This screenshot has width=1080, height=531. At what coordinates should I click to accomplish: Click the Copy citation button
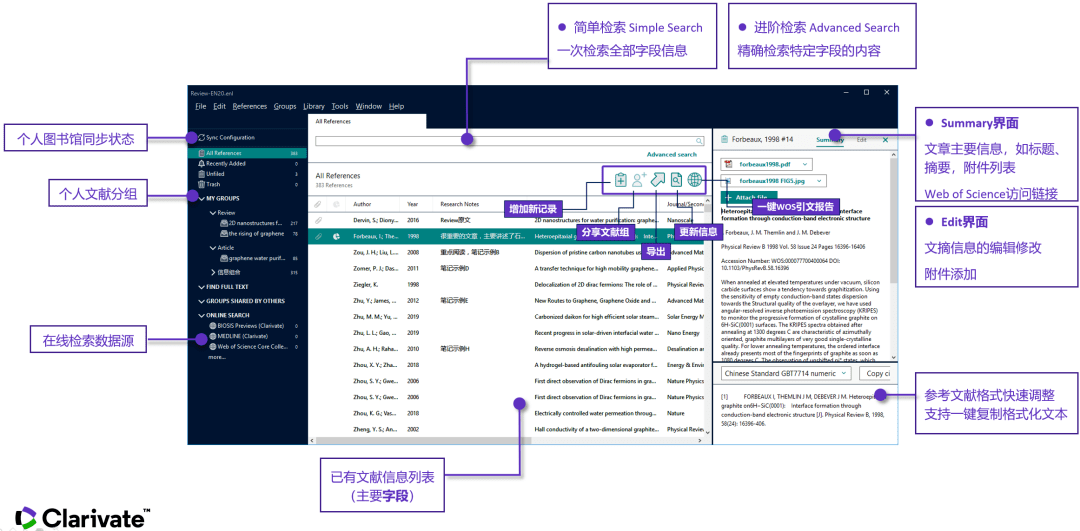(875, 373)
